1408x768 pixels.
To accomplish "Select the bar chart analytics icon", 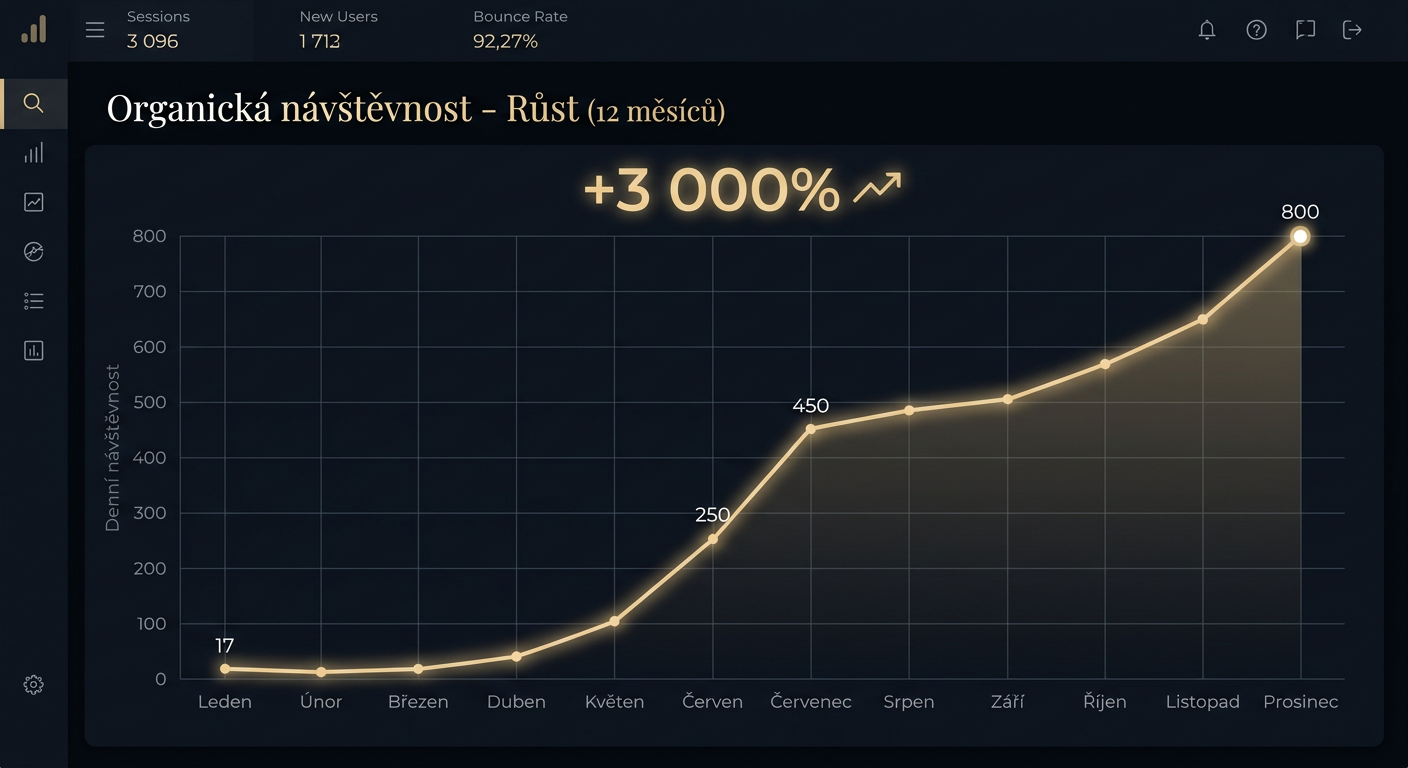I will pyautogui.click(x=33, y=152).
